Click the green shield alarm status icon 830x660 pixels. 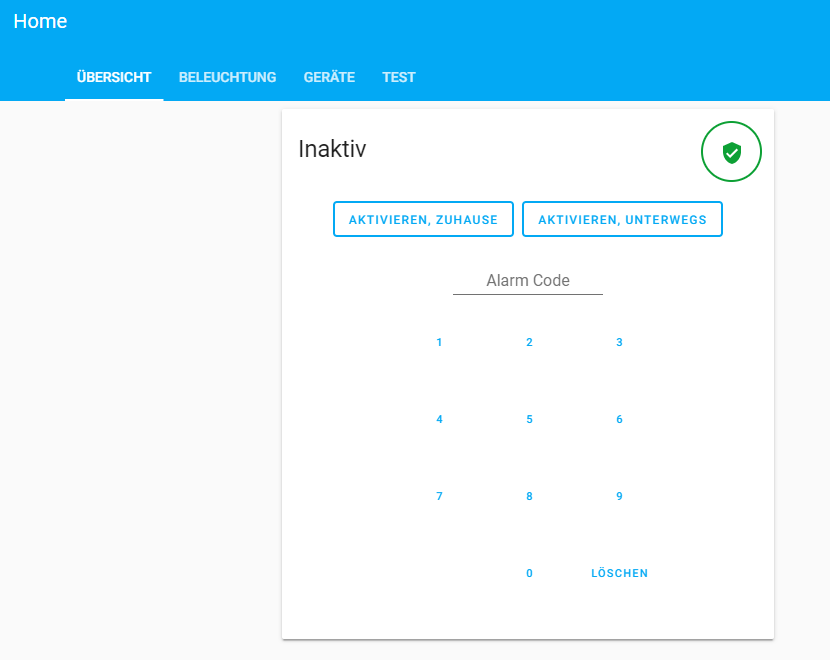(x=731, y=152)
